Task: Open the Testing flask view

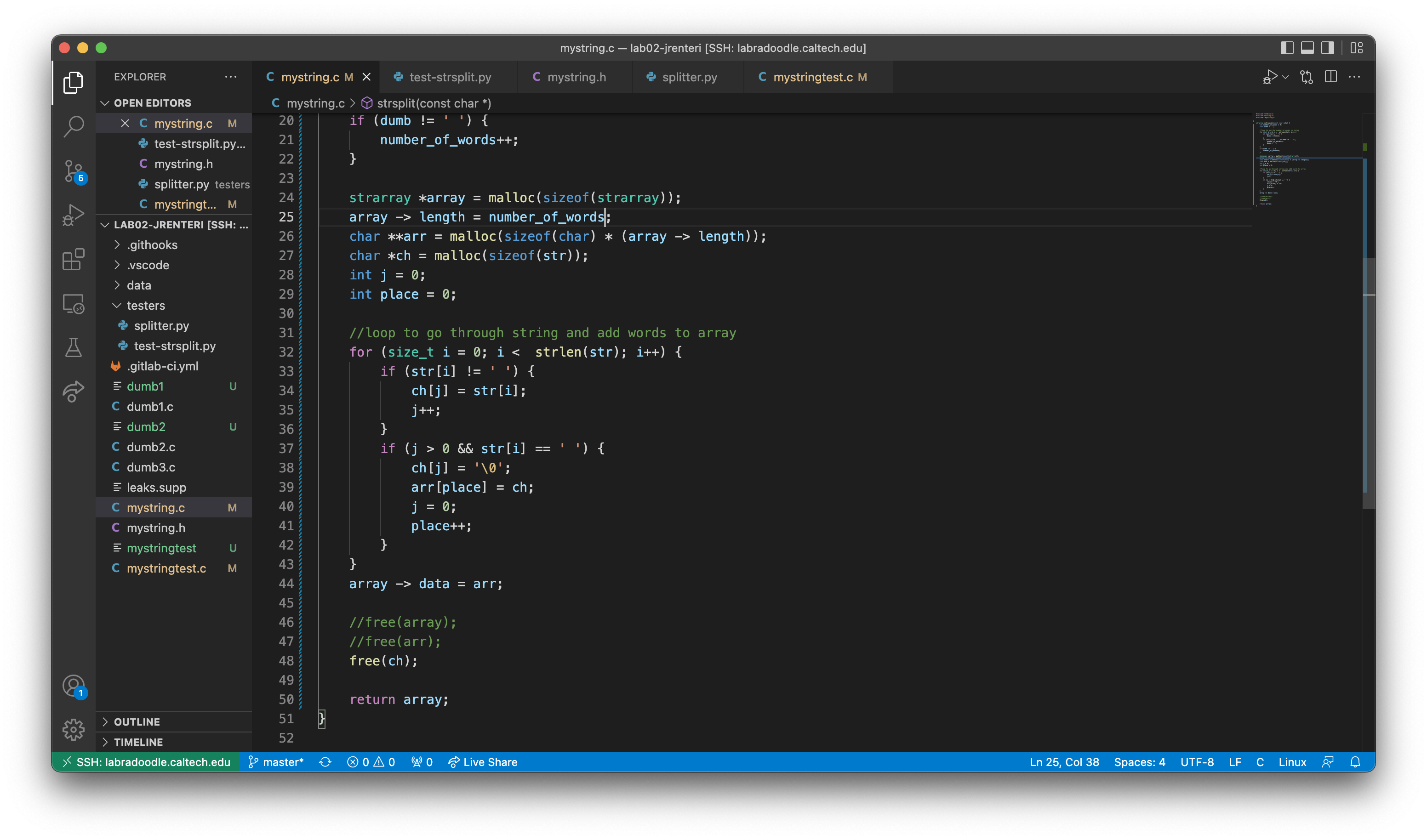Action: pyautogui.click(x=74, y=347)
